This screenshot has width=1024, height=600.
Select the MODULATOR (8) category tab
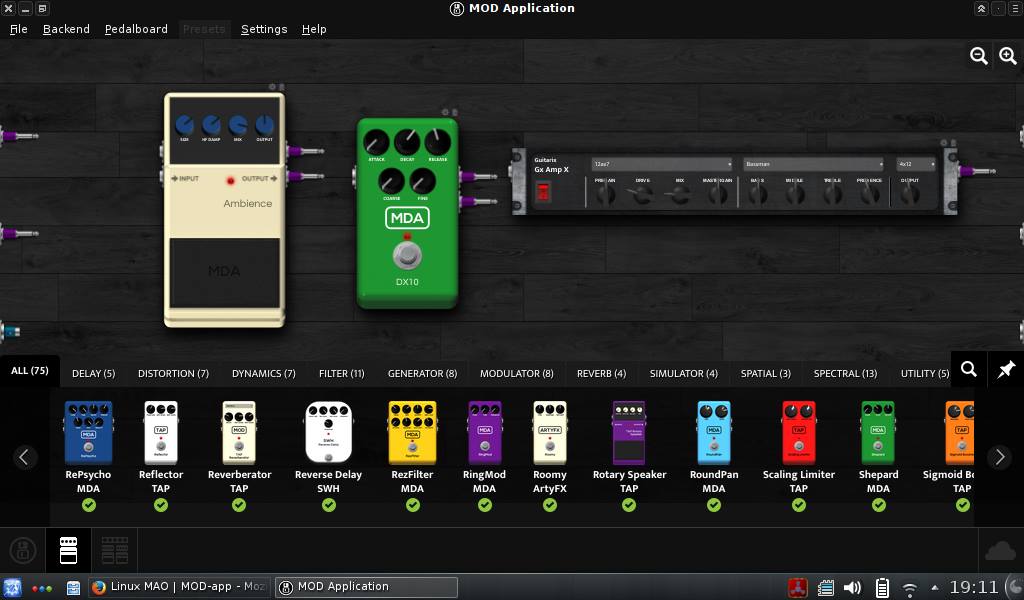coord(517,373)
